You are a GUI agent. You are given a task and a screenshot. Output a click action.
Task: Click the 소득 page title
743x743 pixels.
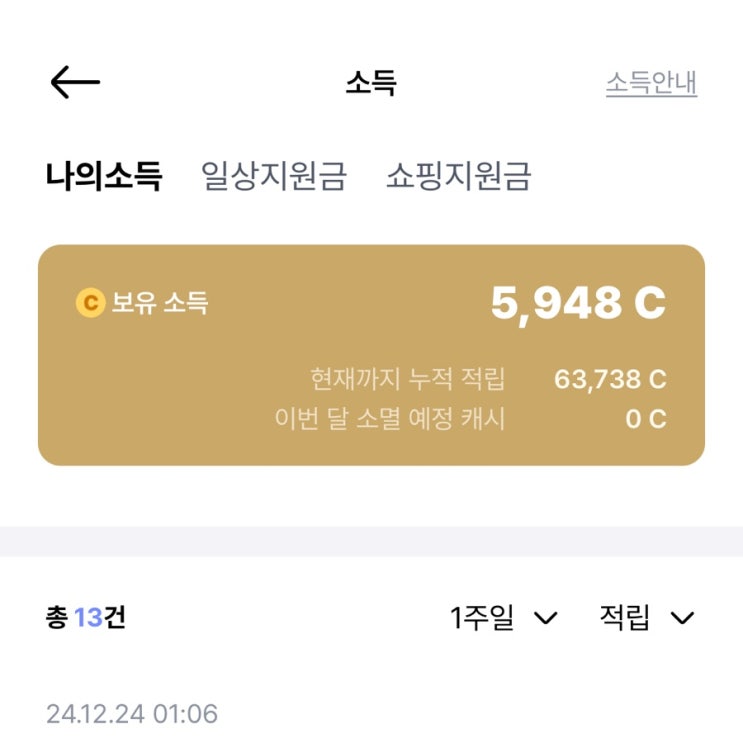point(371,83)
